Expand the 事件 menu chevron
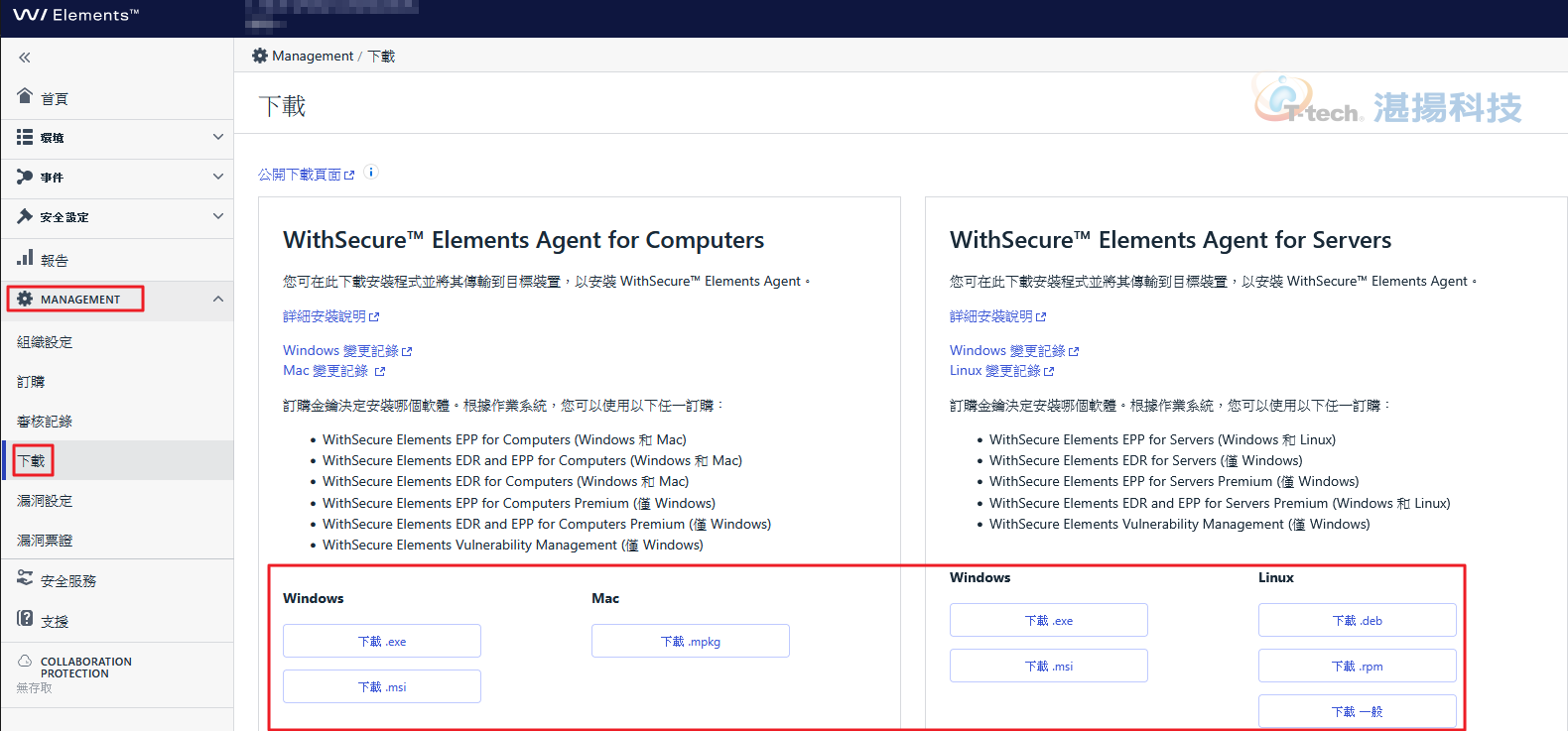Image resolution: width=1568 pixels, height=731 pixels. click(218, 177)
